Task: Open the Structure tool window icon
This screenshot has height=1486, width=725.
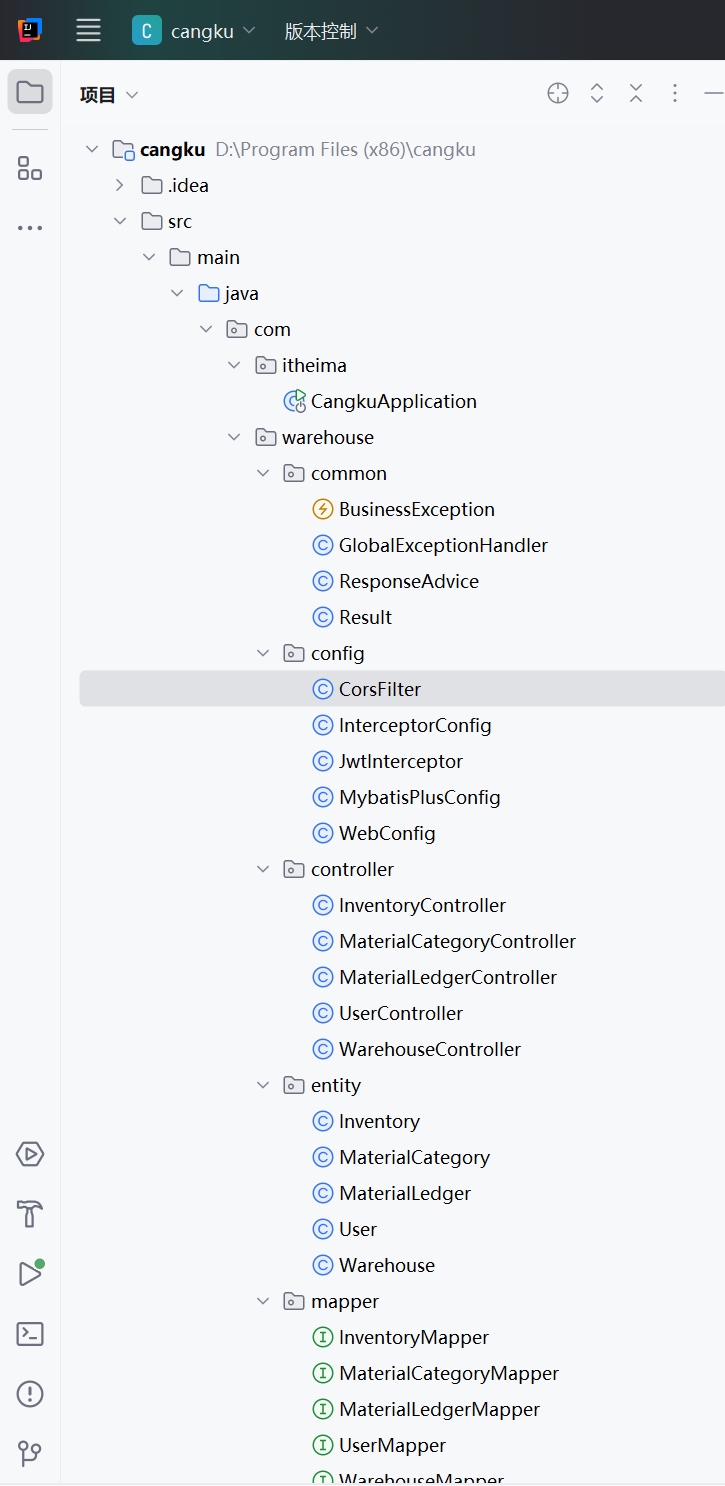Action: pyautogui.click(x=30, y=168)
